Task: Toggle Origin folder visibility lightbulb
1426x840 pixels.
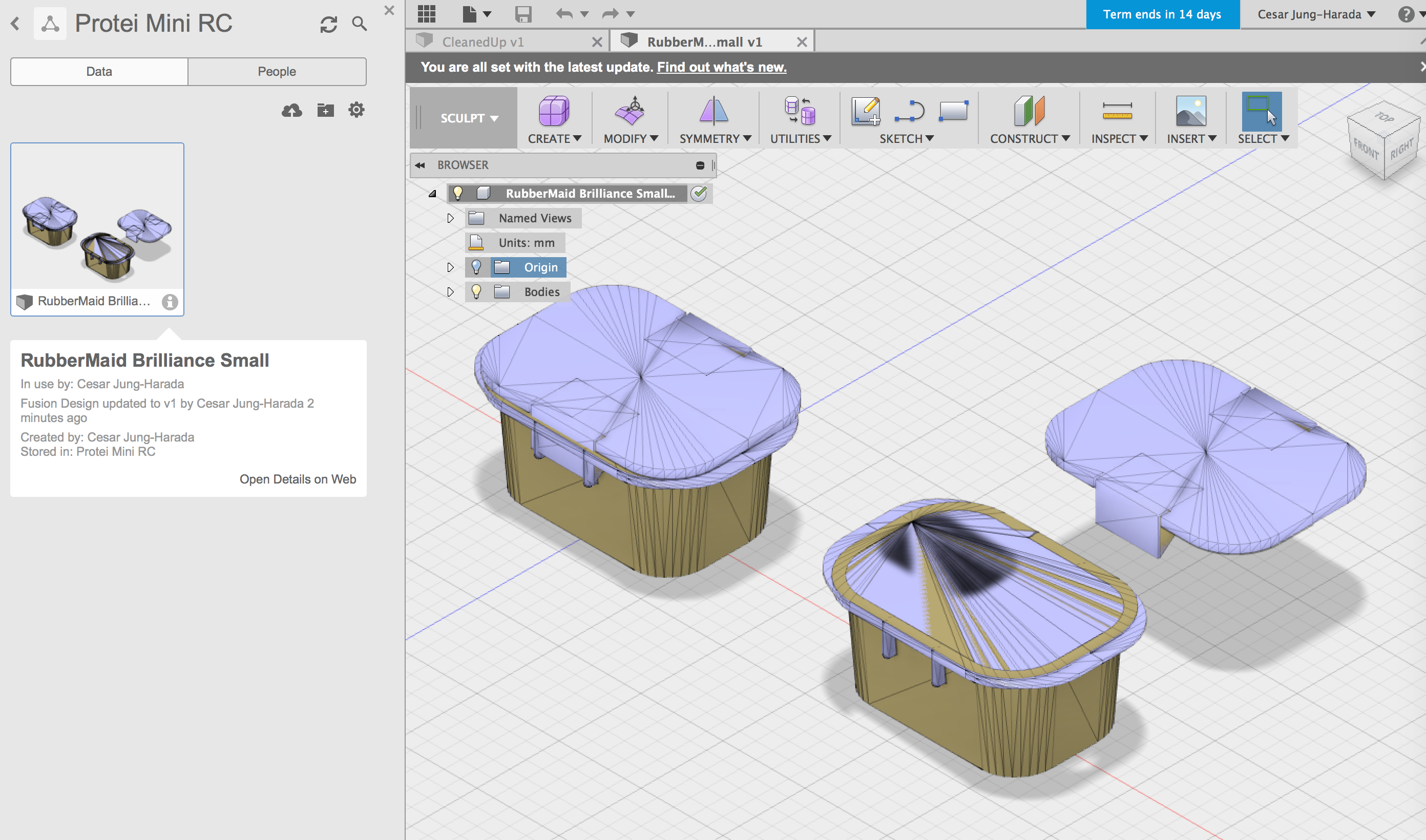Action: click(476, 267)
